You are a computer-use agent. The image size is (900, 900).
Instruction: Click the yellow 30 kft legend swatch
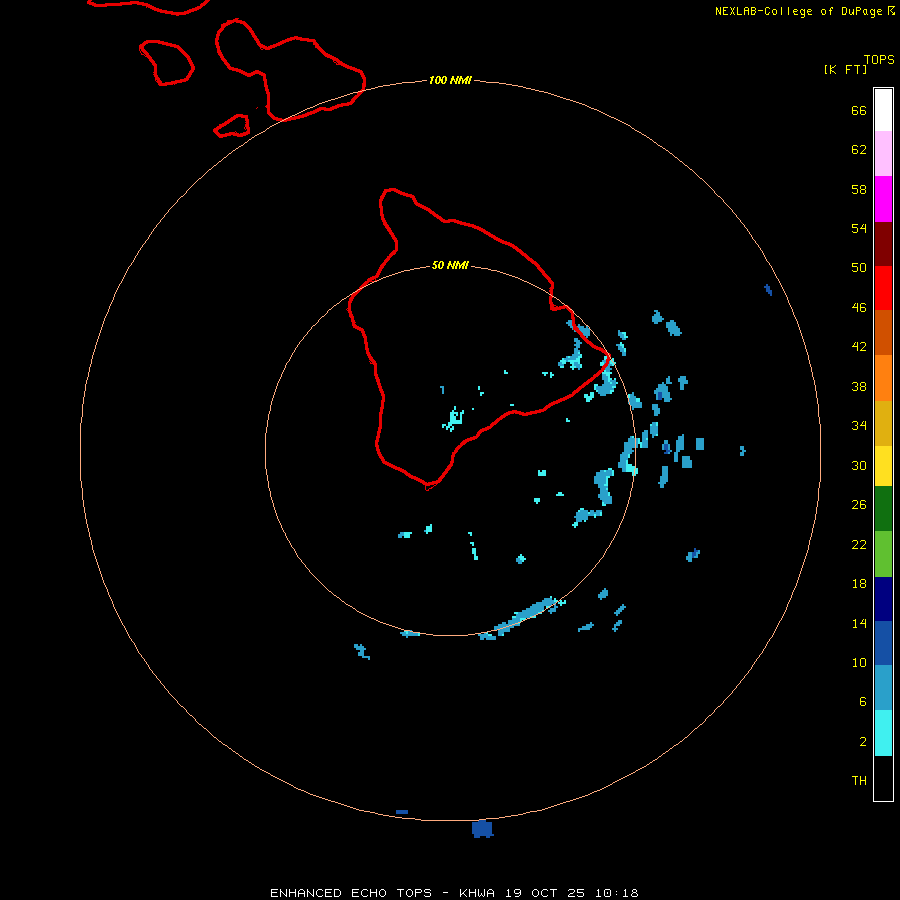pos(883,466)
